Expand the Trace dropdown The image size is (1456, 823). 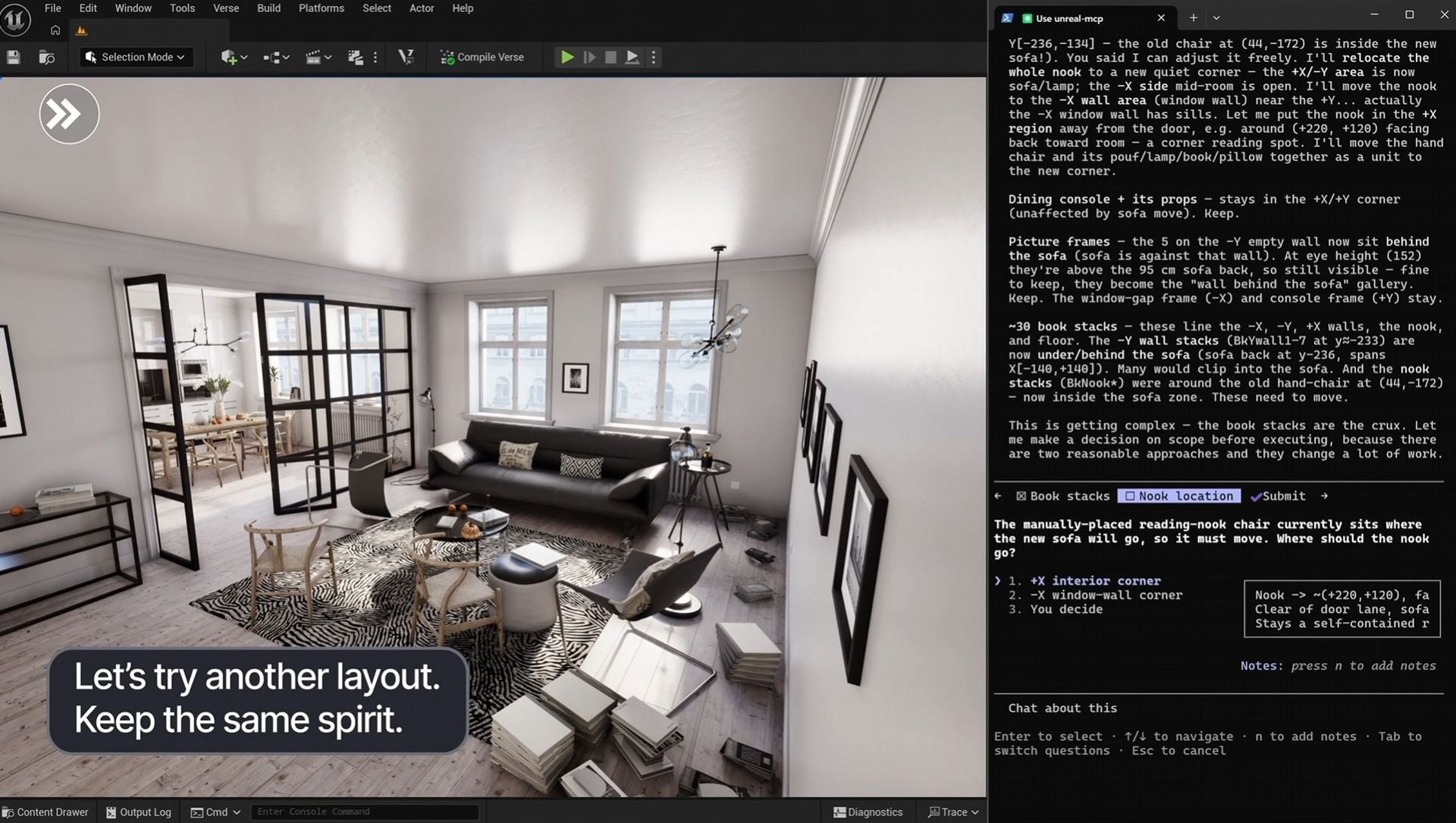[x=953, y=812]
